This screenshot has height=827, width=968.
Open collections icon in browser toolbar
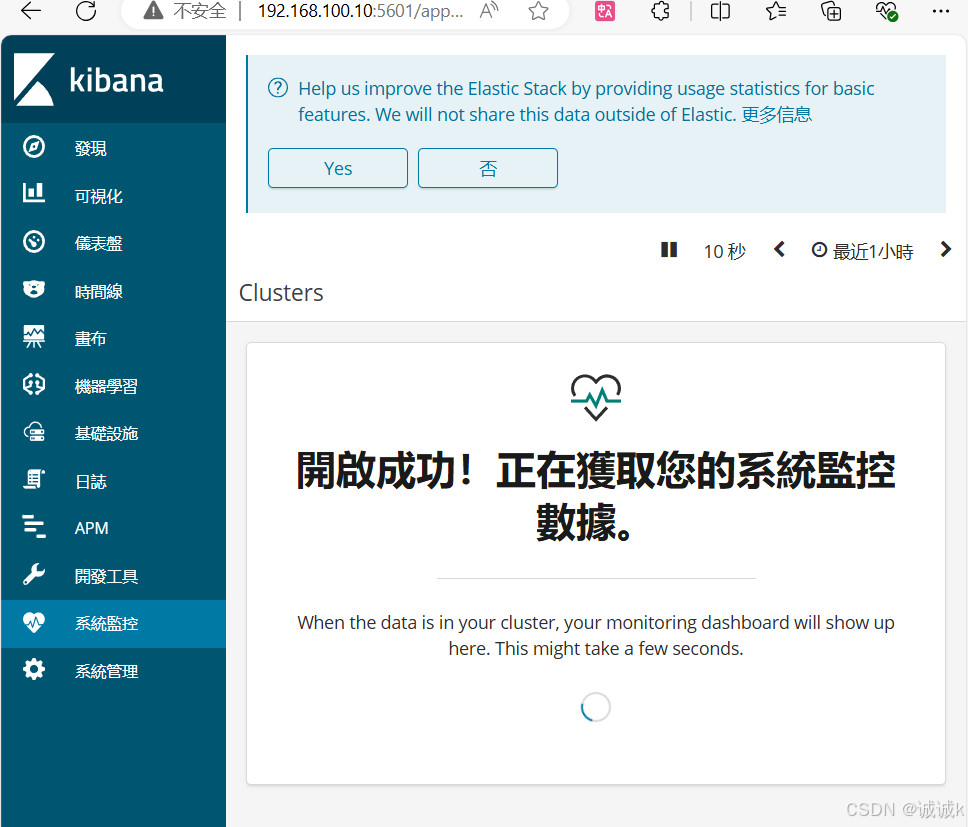coord(831,10)
